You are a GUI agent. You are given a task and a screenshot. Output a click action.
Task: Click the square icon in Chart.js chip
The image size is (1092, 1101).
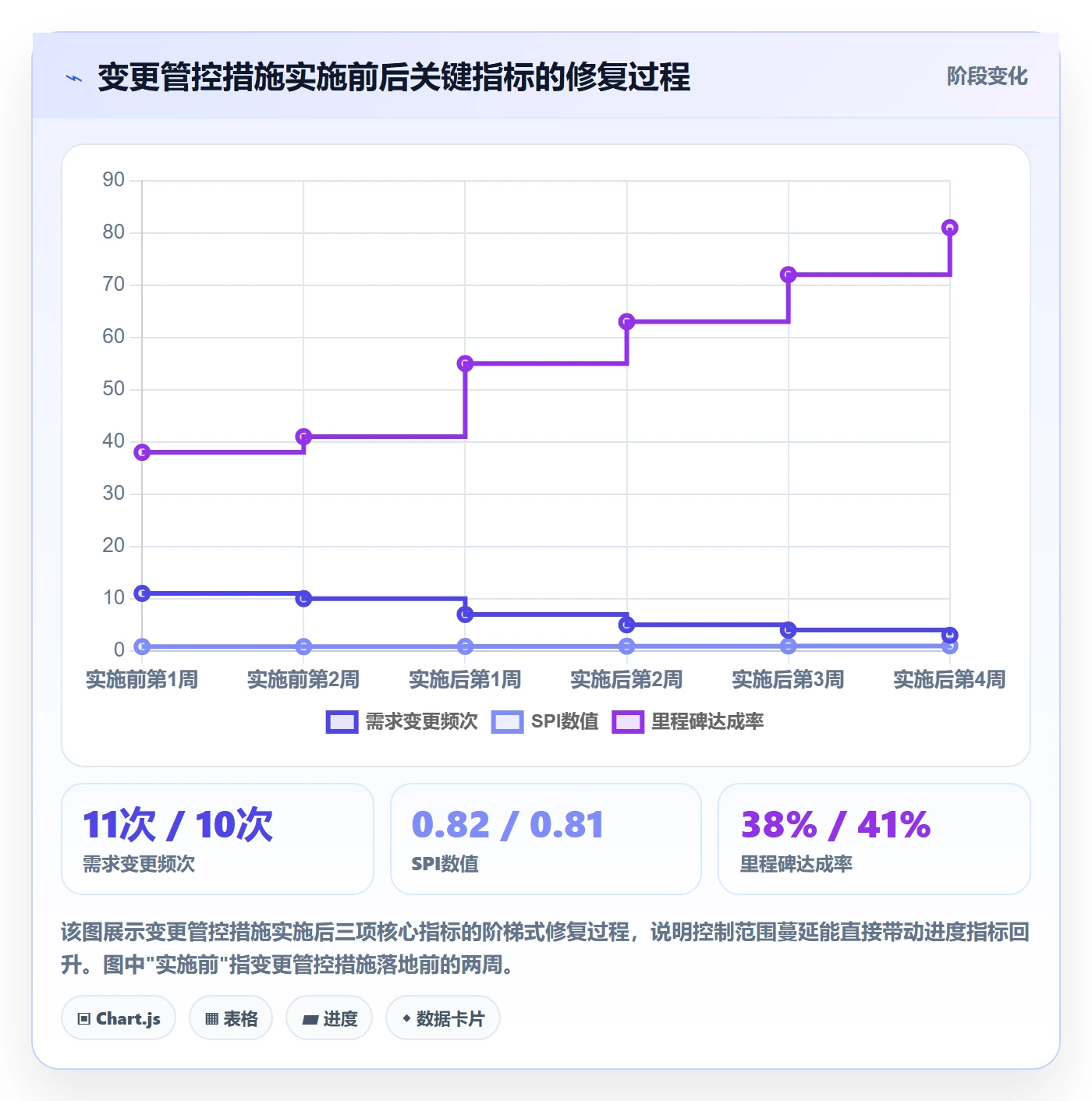pyautogui.click(x=84, y=1018)
